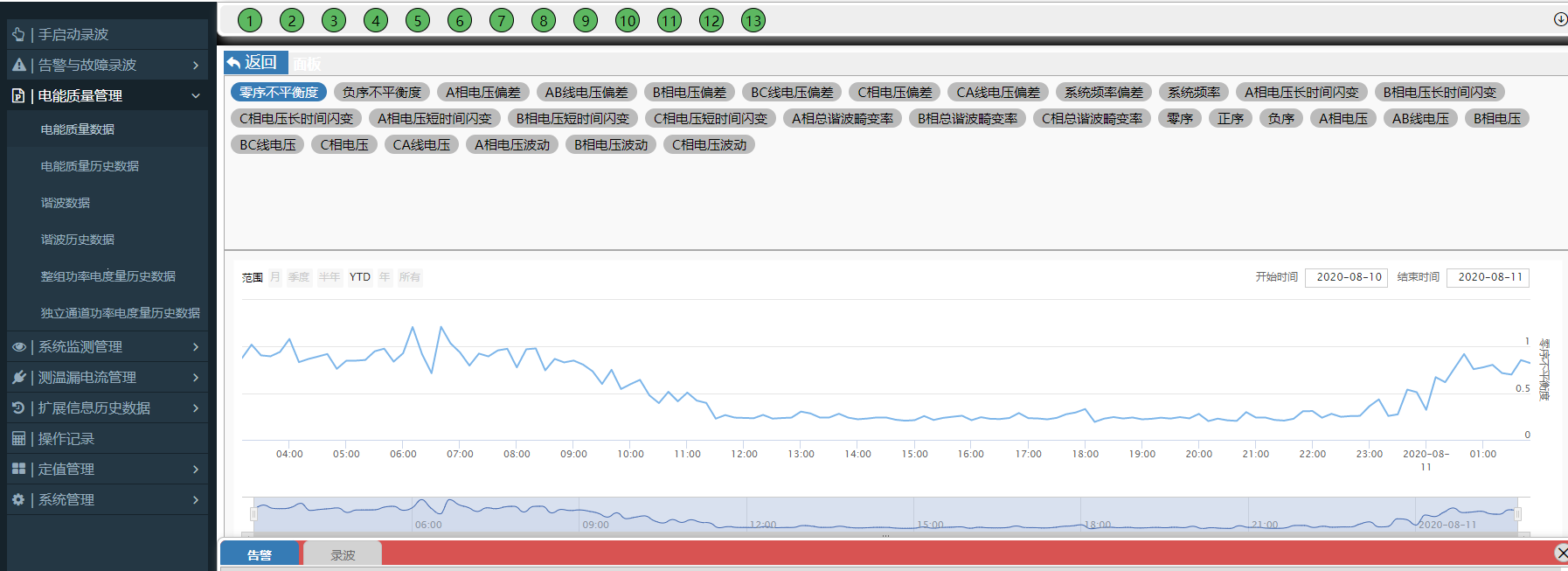1568x571 pixels.
Task: Toggle the 系统频率 data pill
Action: click(1194, 93)
